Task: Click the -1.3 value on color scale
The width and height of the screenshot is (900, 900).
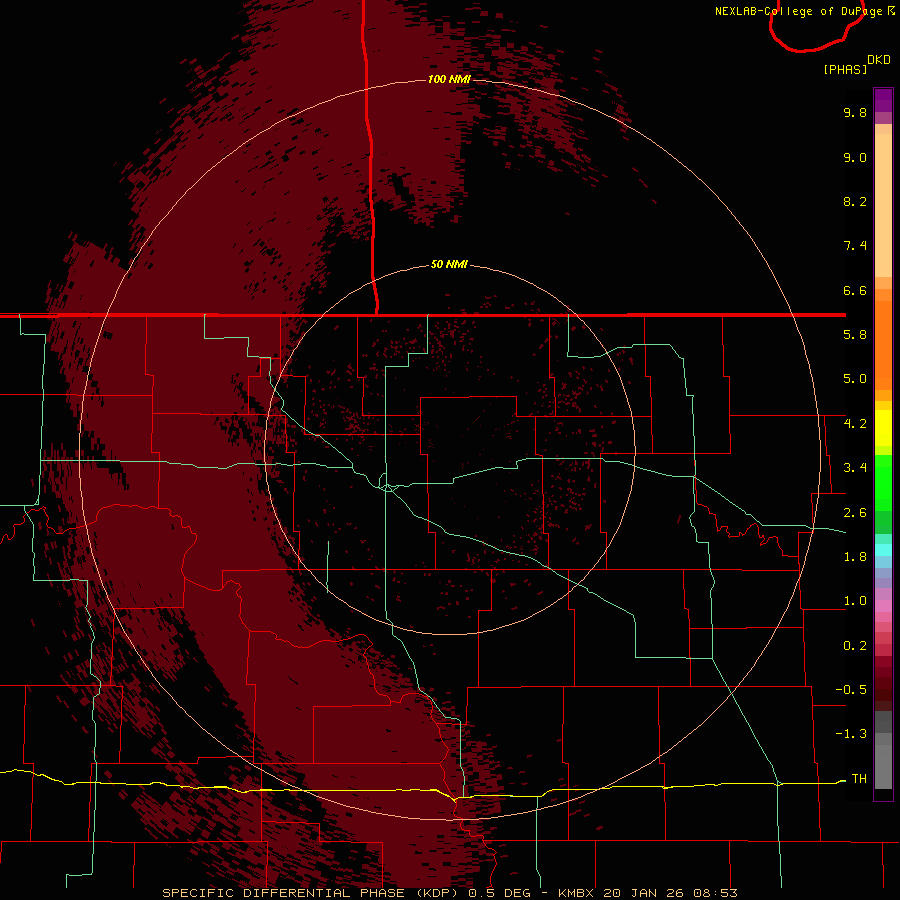Action: [851, 734]
